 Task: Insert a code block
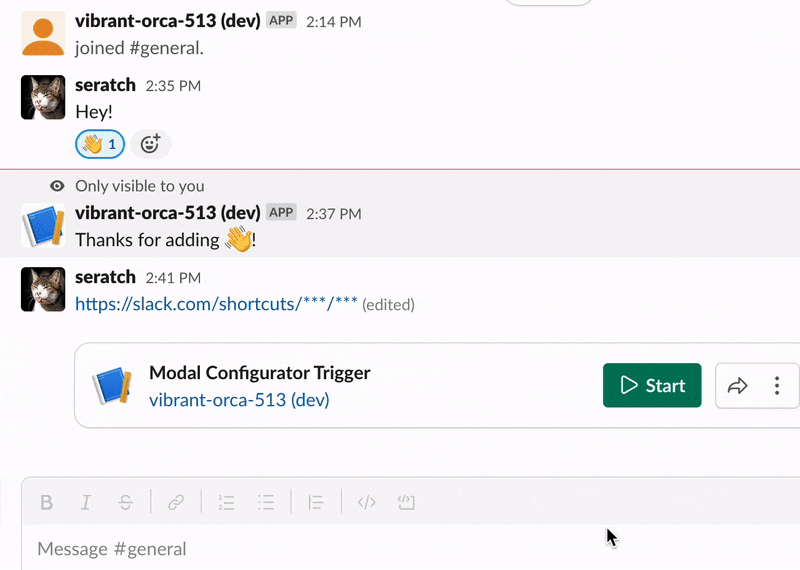[x=406, y=503]
